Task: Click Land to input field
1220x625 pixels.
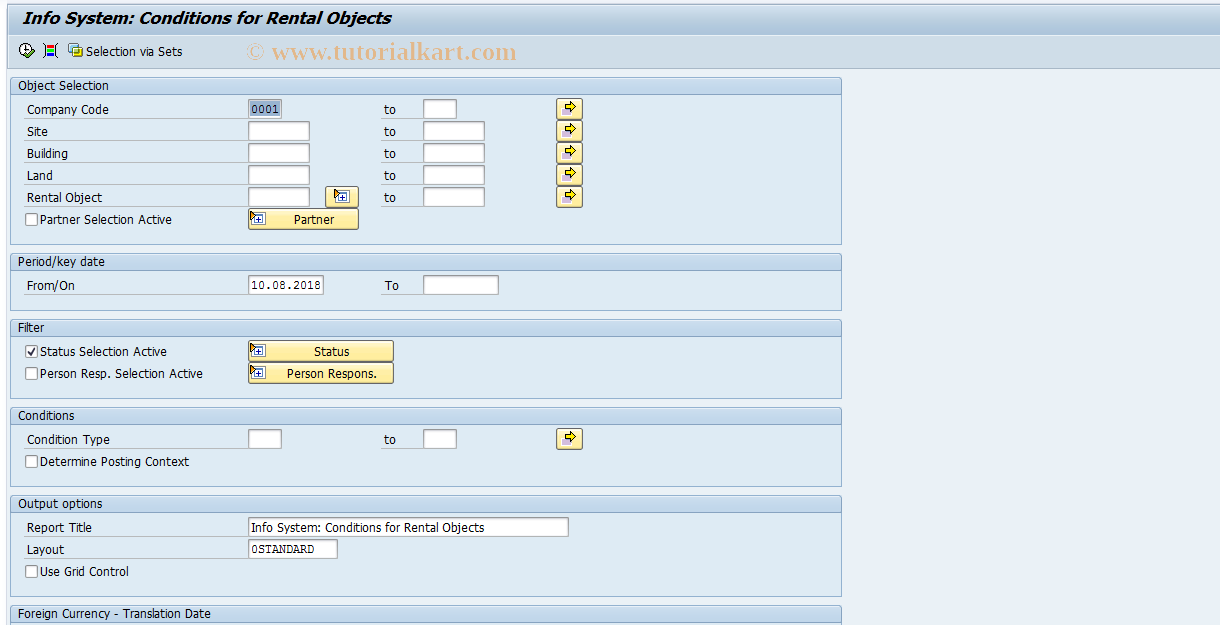Action: (x=454, y=175)
